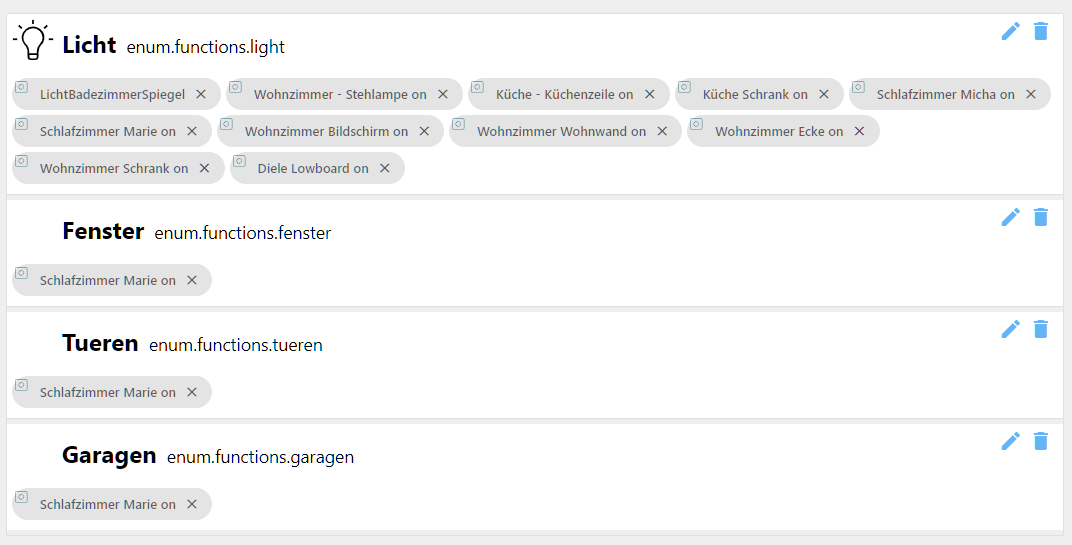Click the pencil icon for Garagen
Image resolution: width=1072 pixels, height=545 pixels.
coord(1010,441)
